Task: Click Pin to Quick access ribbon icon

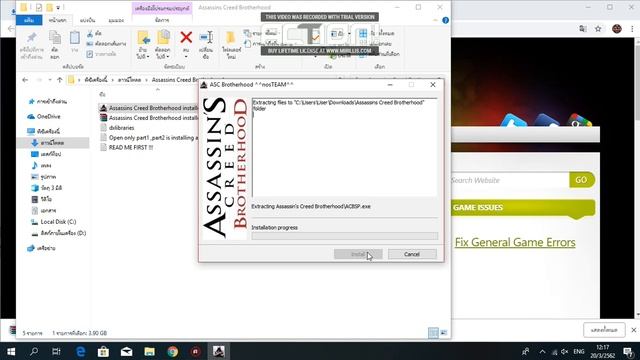Action: coord(31,38)
